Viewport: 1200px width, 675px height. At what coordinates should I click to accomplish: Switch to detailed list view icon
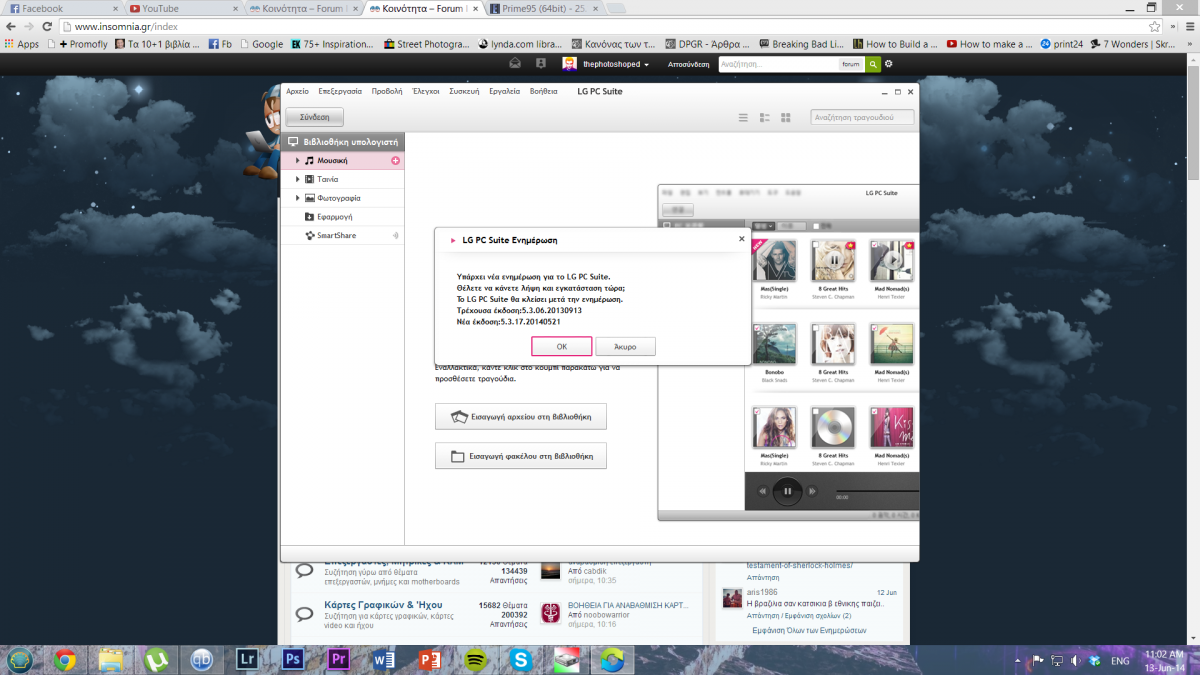(764, 117)
